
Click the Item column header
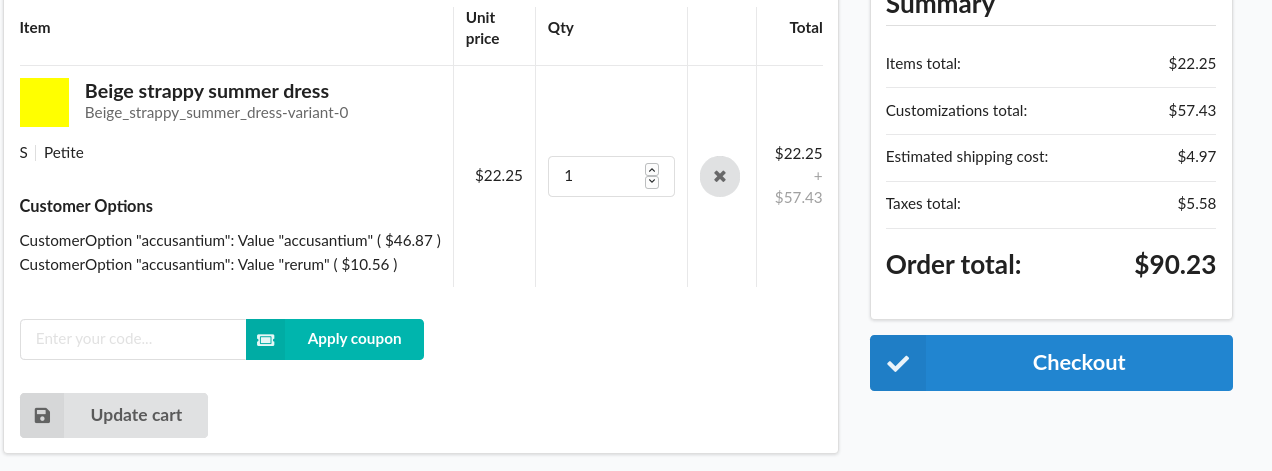pos(35,28)
